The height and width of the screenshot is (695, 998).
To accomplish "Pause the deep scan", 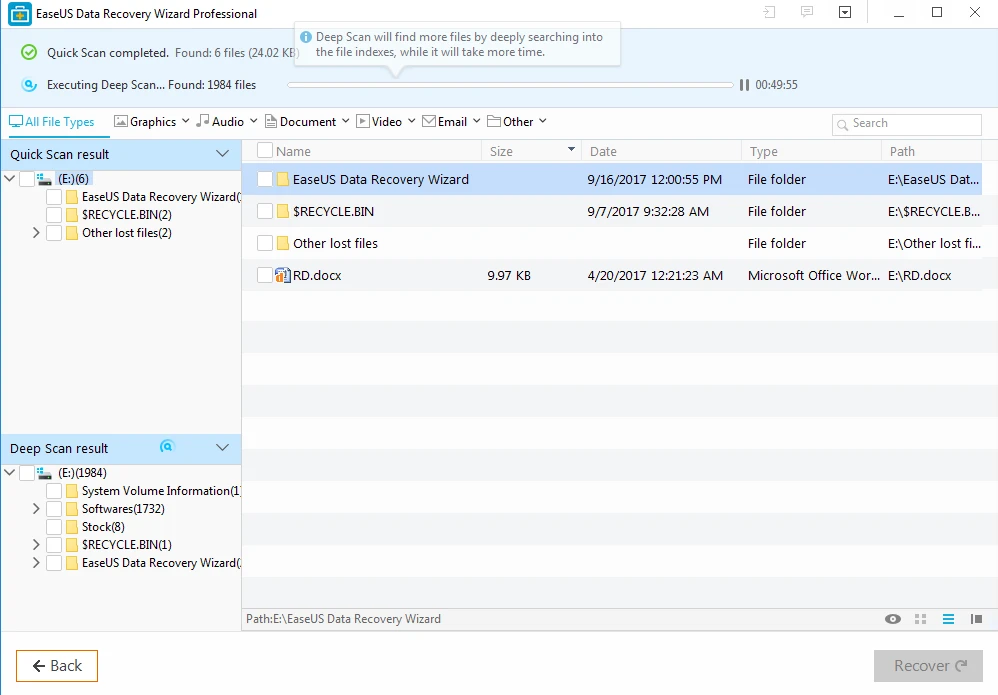I will click(x=744, y=85).
